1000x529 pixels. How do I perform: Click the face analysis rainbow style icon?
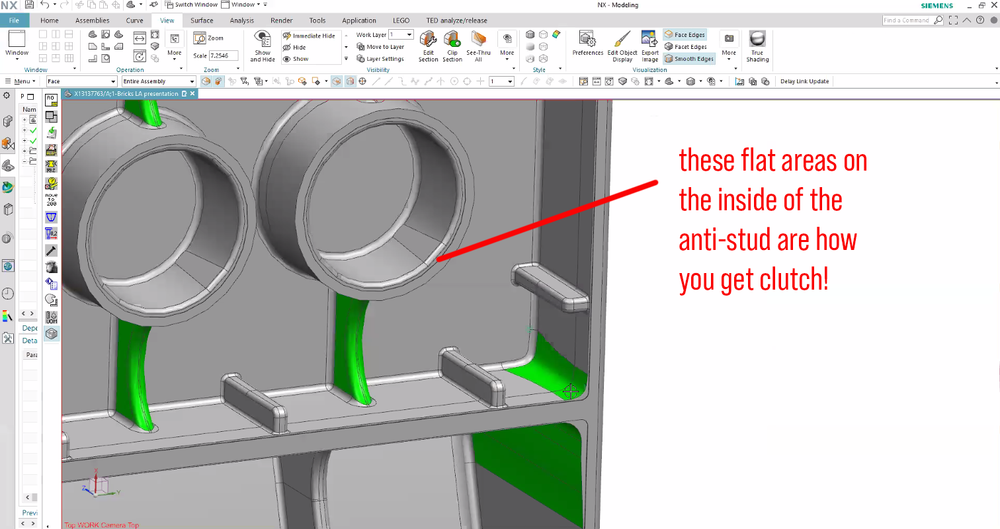556,34
